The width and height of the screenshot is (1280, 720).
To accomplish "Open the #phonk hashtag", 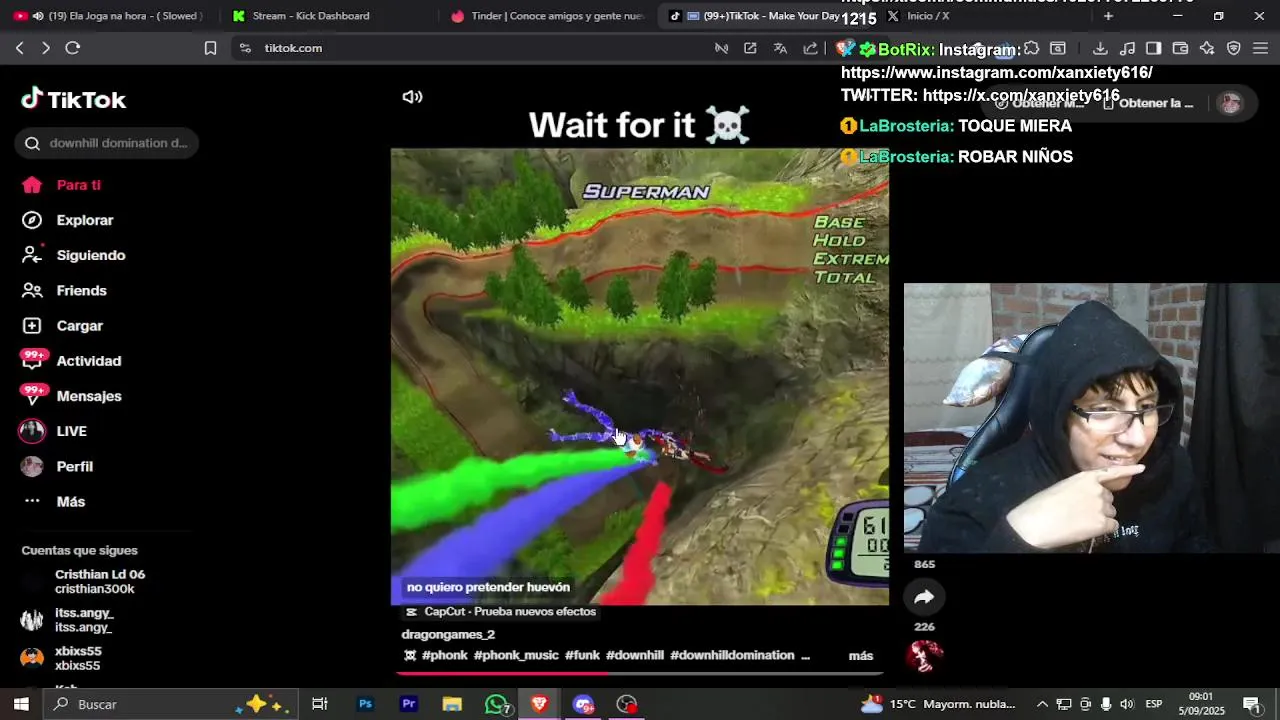I will click(444, 655).
